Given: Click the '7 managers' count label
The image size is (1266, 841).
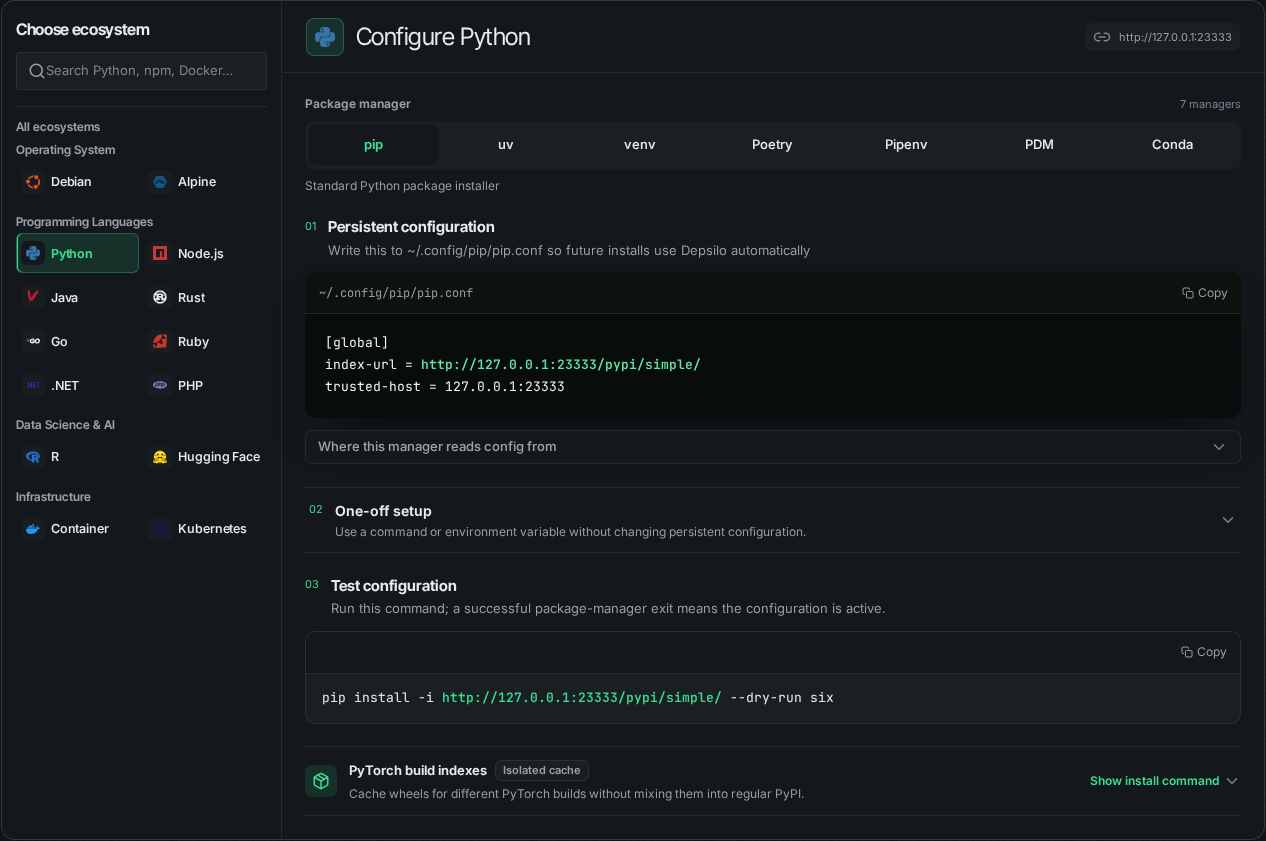Looking at the screenshot, I should 1210,104.
